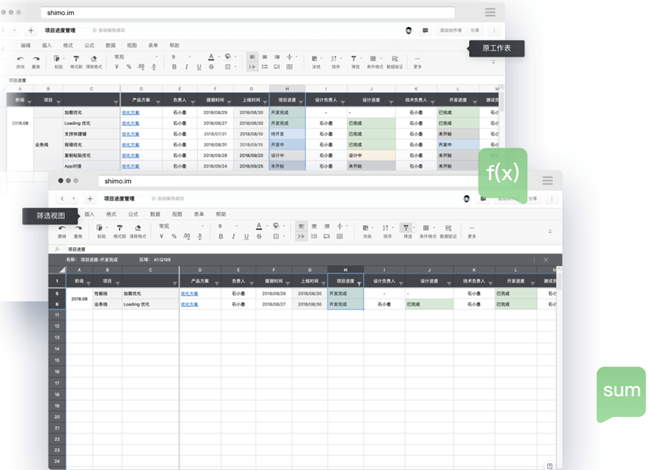The image size is (649, 470).
Task: Click the undo icon in the front window toolbar
Action: tap(63, 227)
